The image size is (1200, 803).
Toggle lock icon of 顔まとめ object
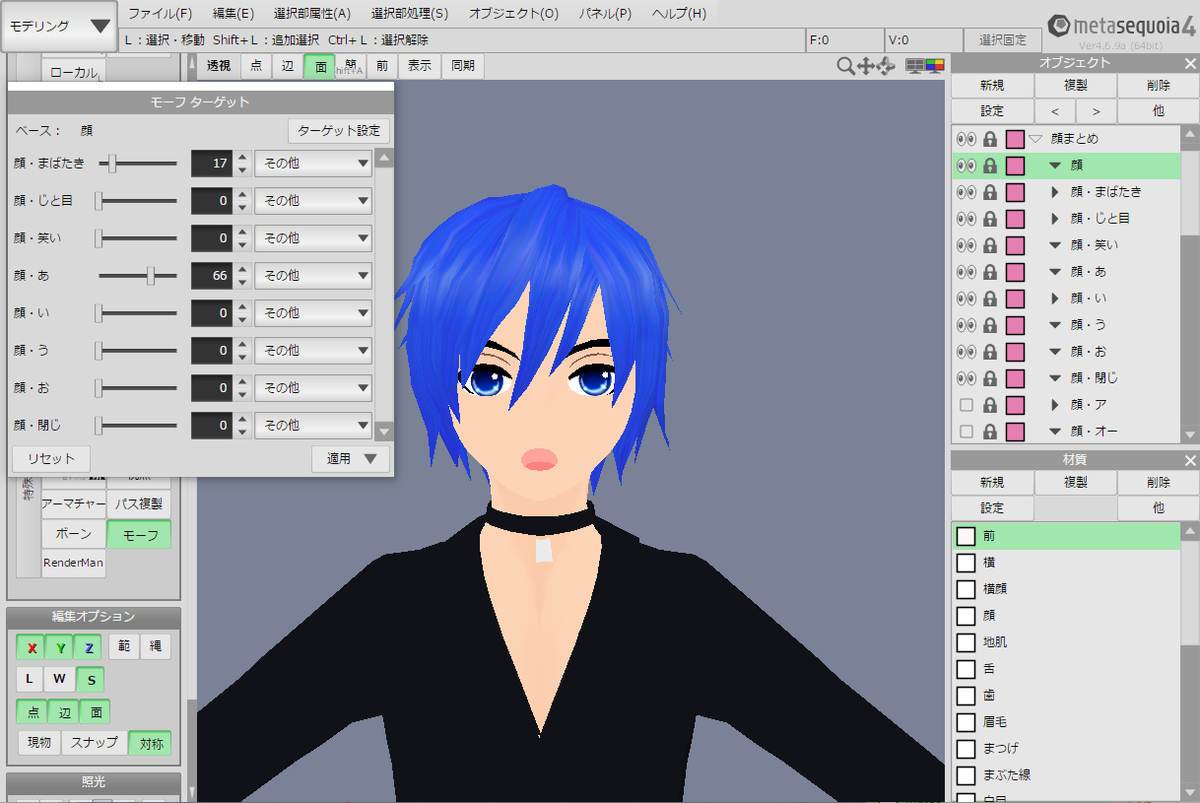(x=990, y=139)
